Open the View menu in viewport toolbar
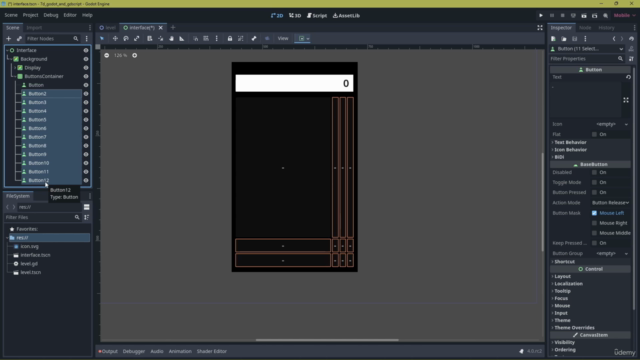Screen dimensions: 640x360 tap(283, 38)
